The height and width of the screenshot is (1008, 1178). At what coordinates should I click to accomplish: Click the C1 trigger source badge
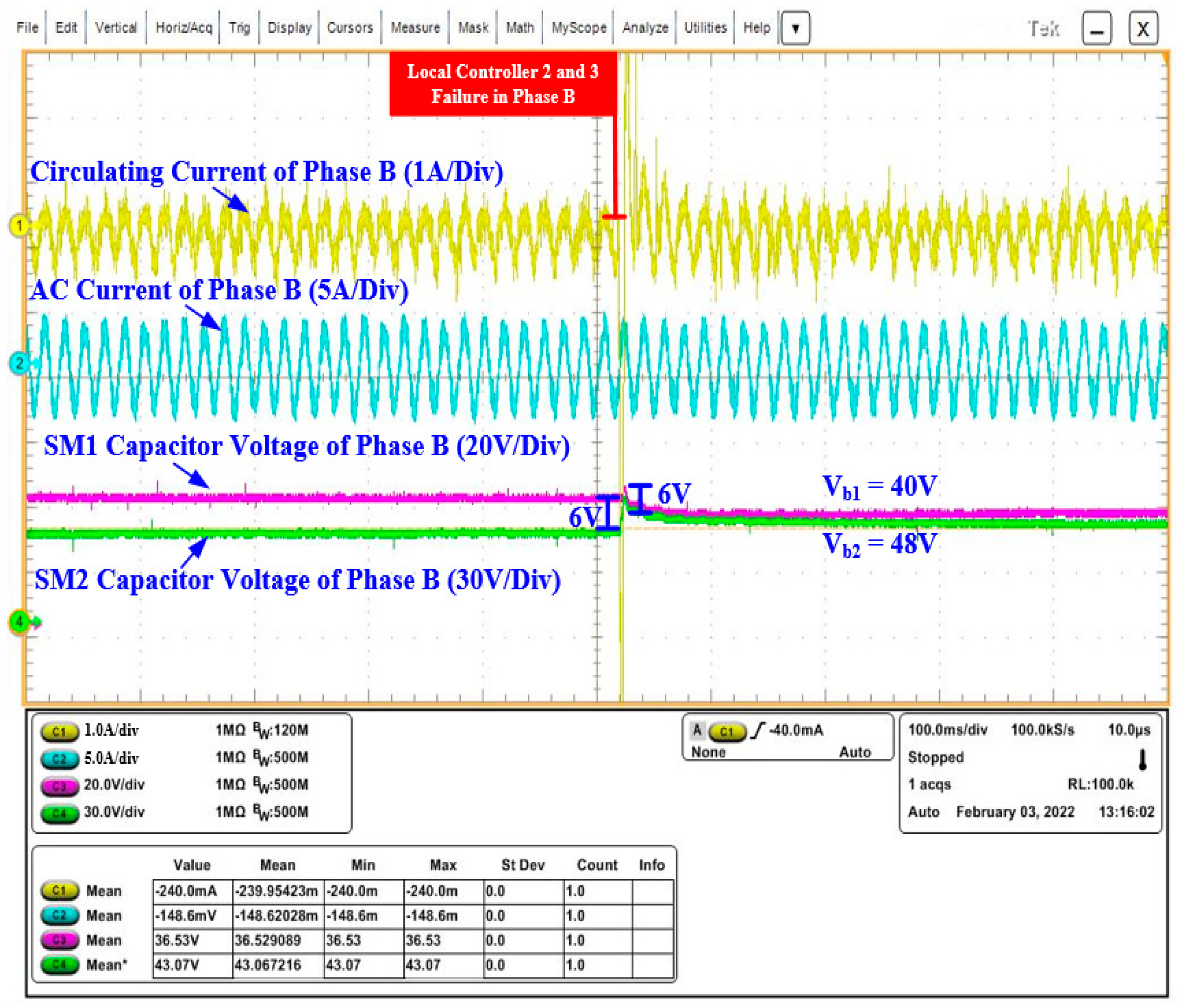coord(727,731)
